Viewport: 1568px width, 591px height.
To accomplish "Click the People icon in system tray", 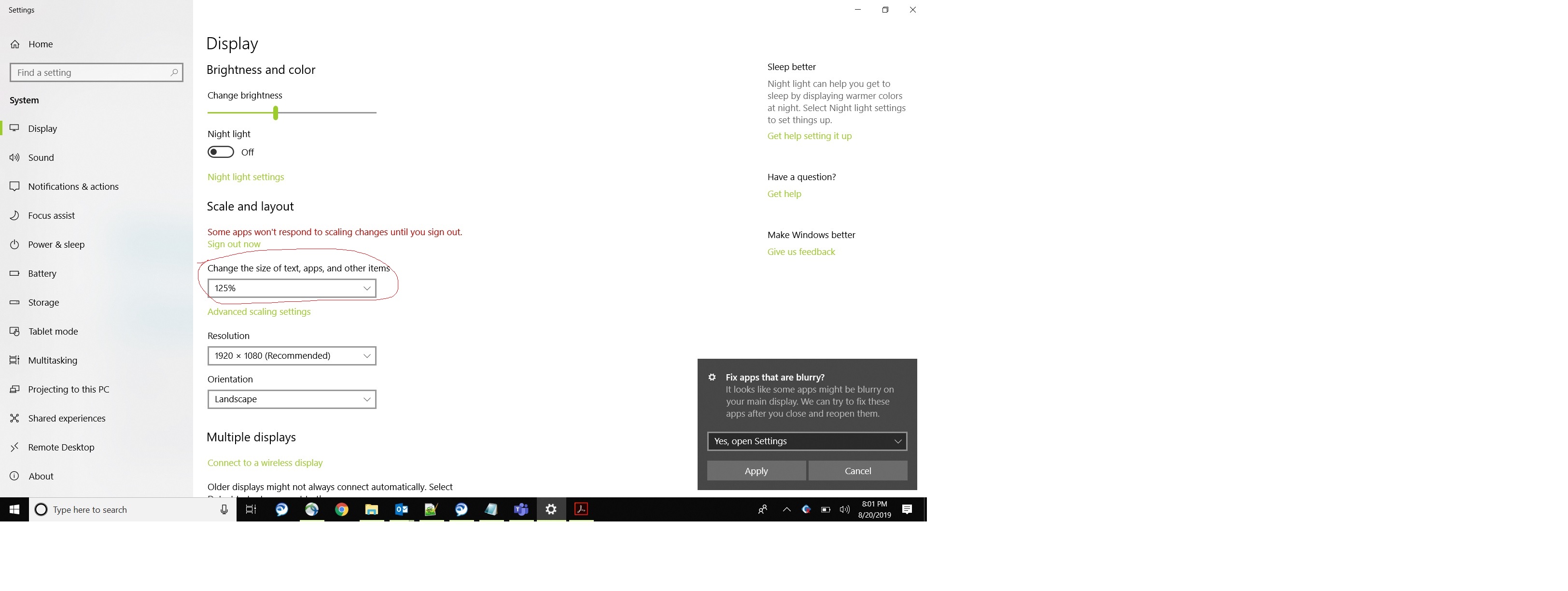I will 763,510.
